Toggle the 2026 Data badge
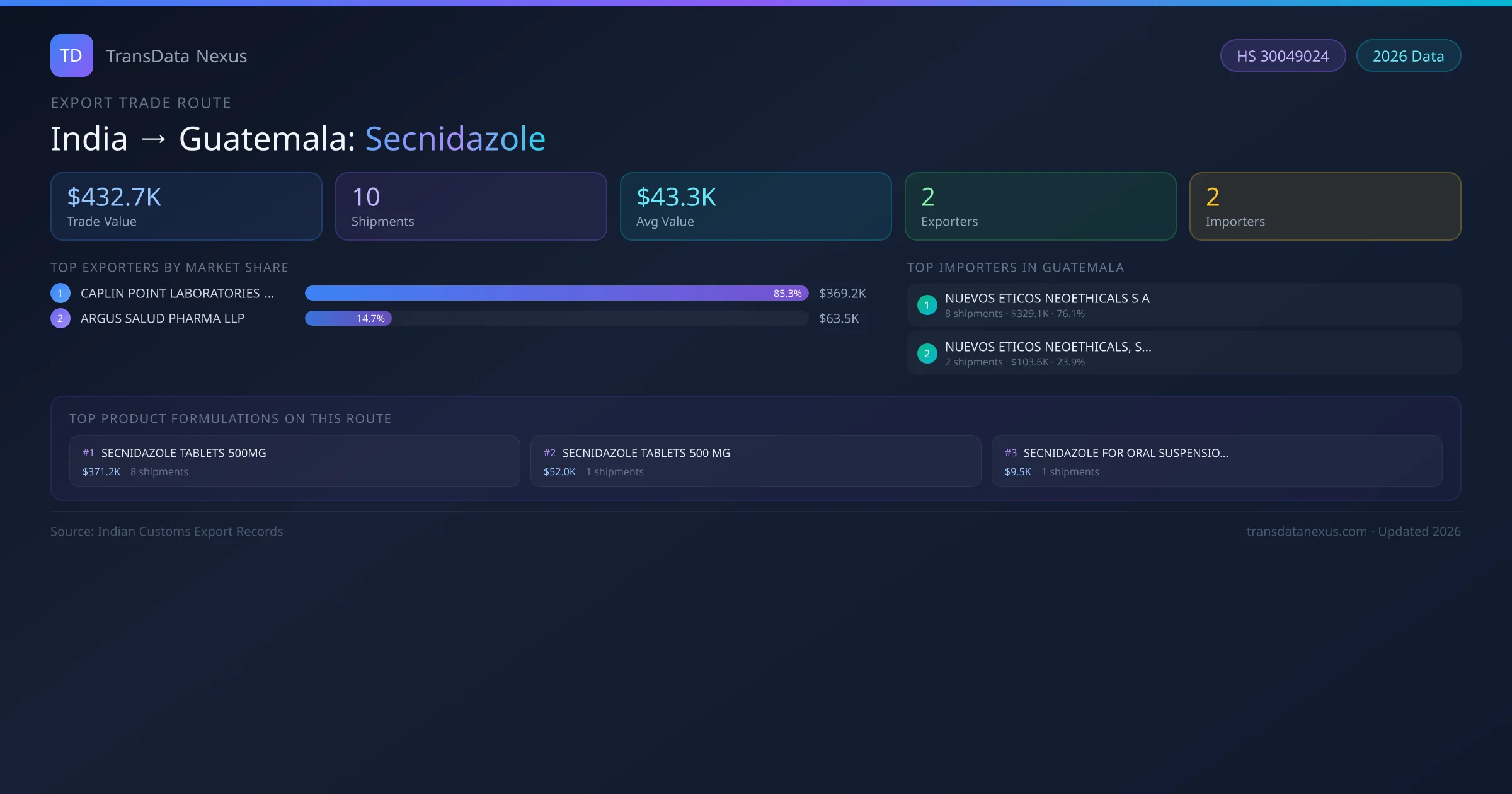 tap(1408, 55)
